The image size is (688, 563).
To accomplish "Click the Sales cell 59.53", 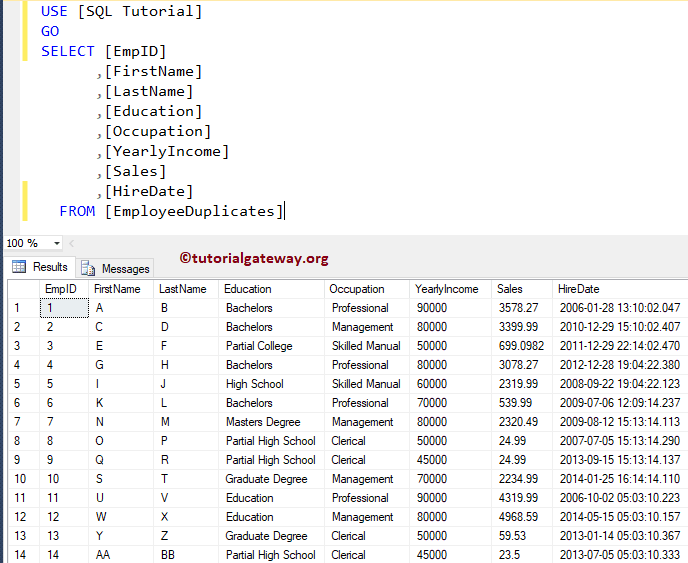I will coord(522,536).
